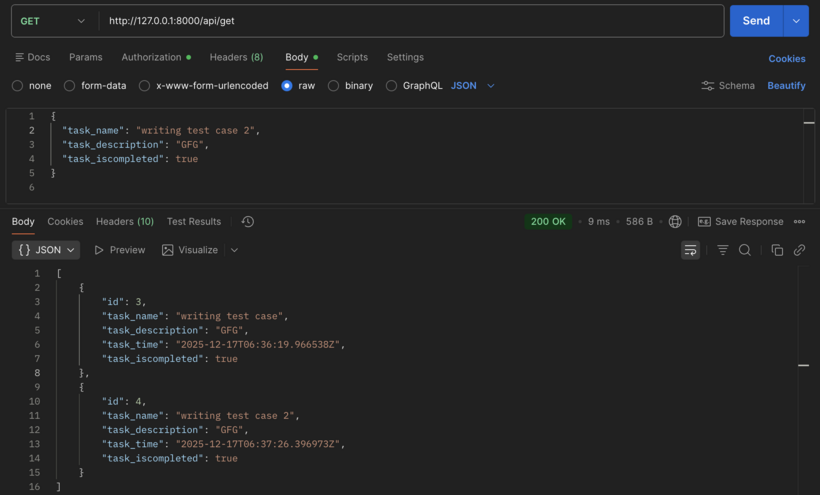The width and height of the screenshot is (820, 495).
Task: Click the filter response icon
Action: [x=722, y=250]
